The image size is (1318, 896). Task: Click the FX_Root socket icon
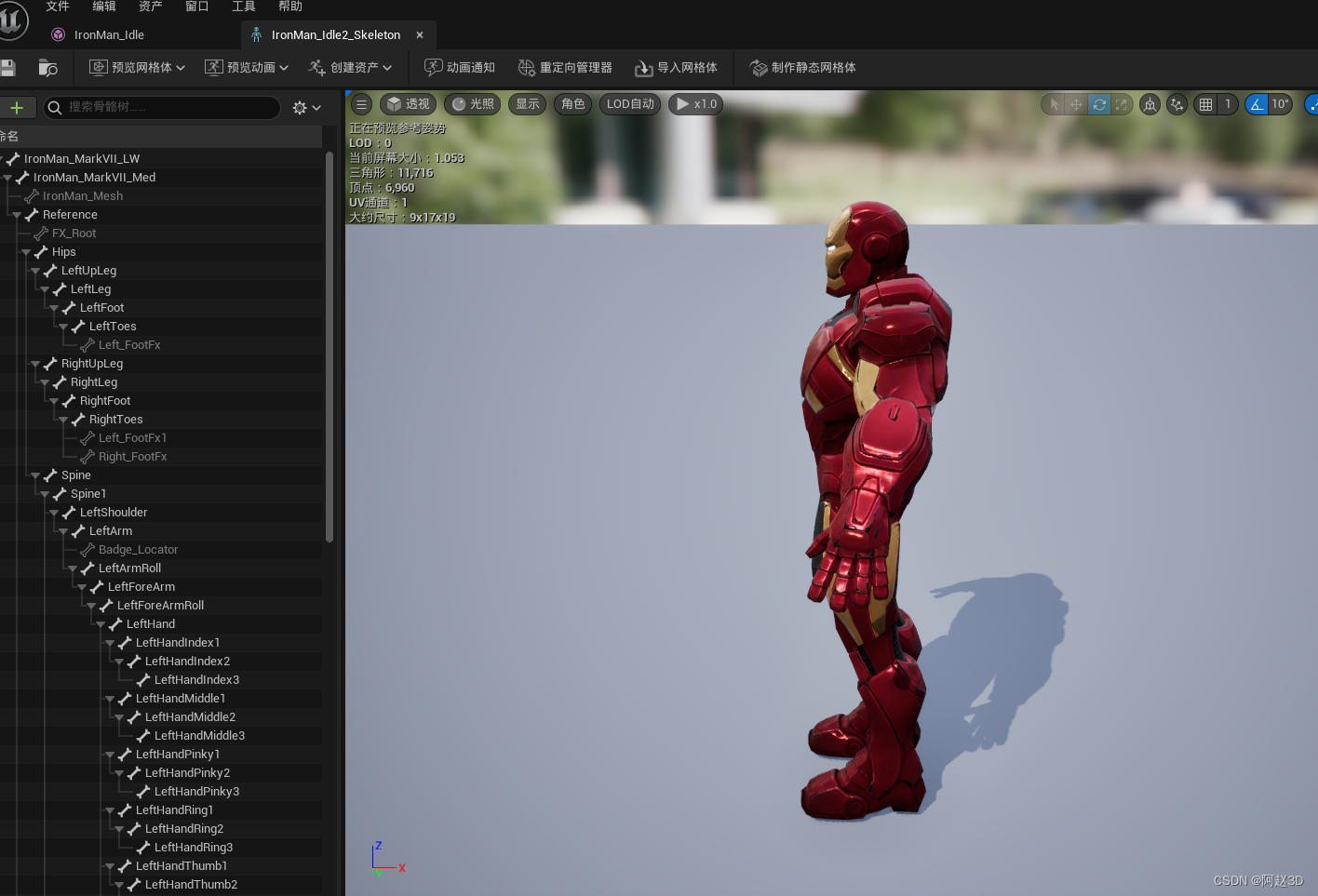pyautogui.click(x=41, y=233)
